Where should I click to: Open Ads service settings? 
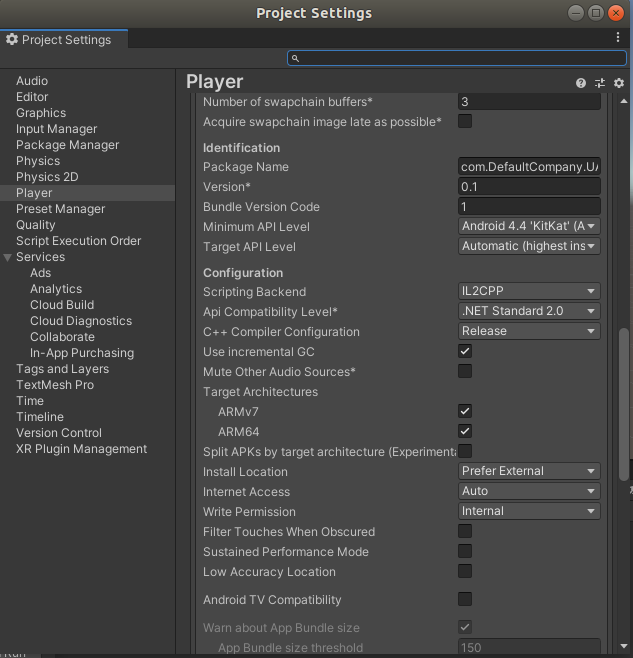(x=41, y=273)
